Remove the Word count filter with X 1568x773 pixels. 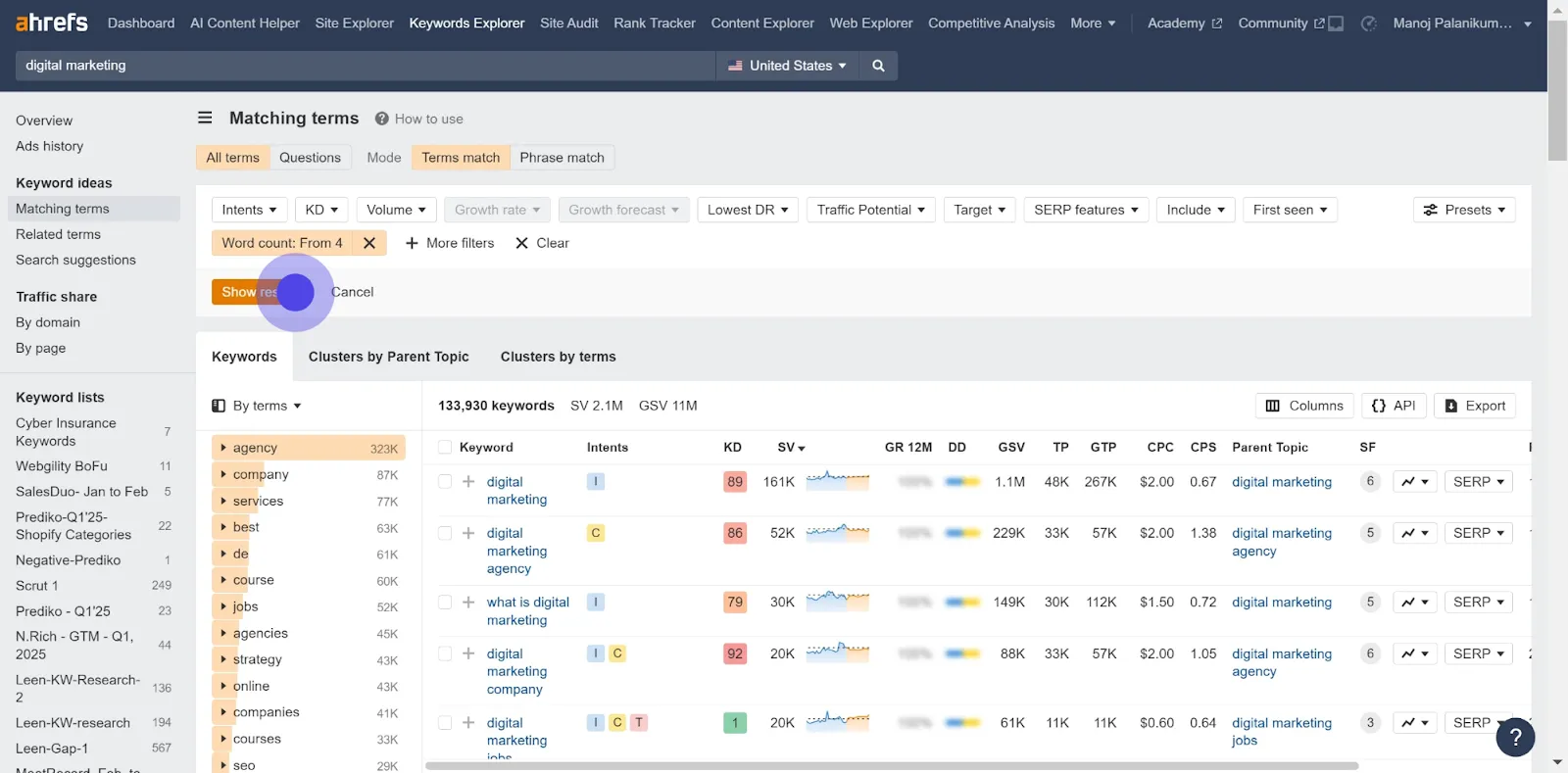point(369,243)
